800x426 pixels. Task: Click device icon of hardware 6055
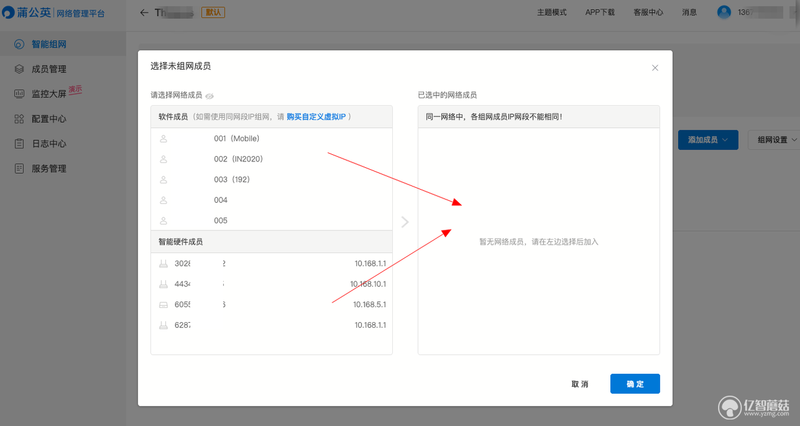(163, 305)
